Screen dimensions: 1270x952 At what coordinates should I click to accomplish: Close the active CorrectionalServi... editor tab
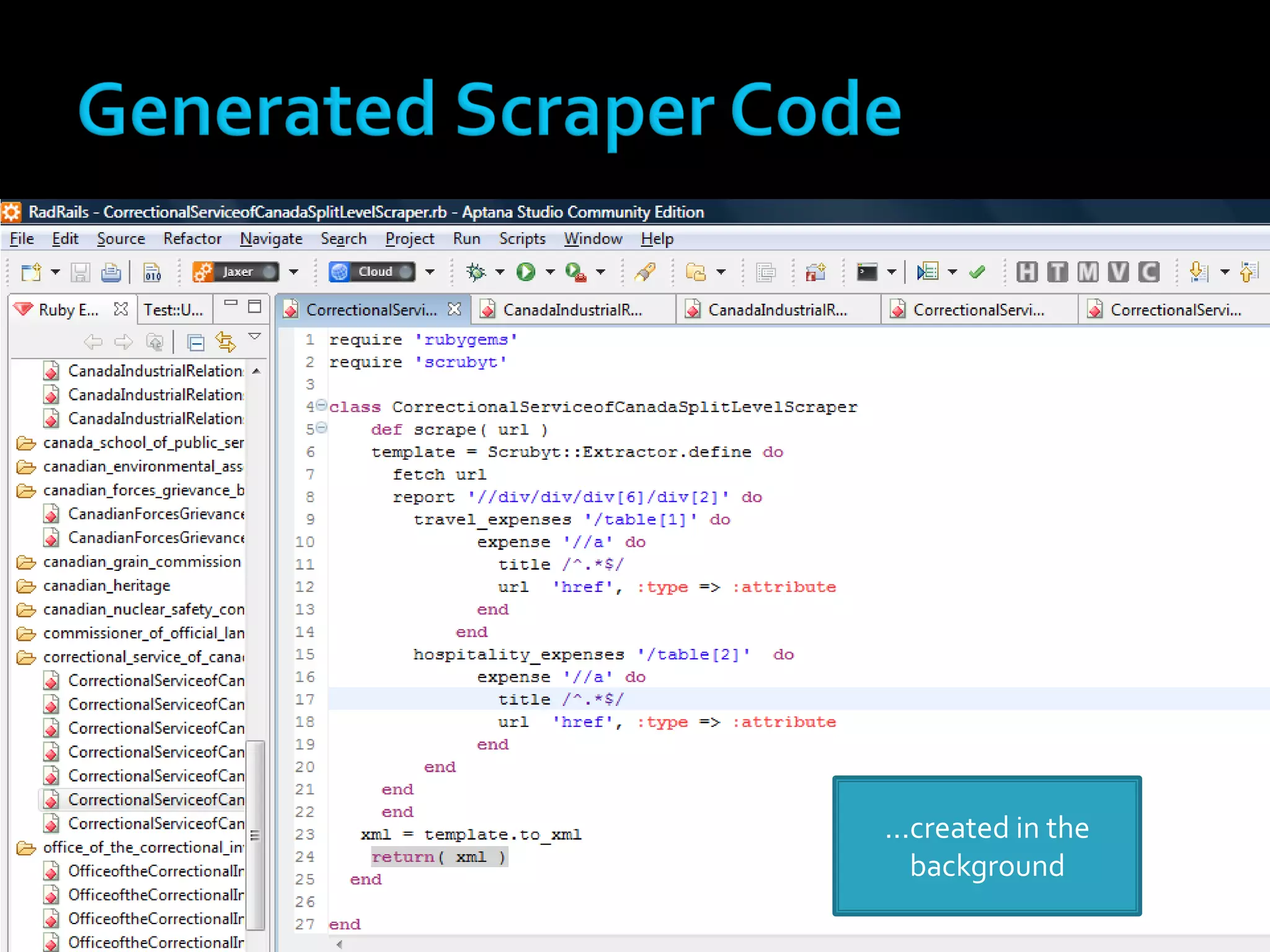pyautogui.click(x=455, y=309)
